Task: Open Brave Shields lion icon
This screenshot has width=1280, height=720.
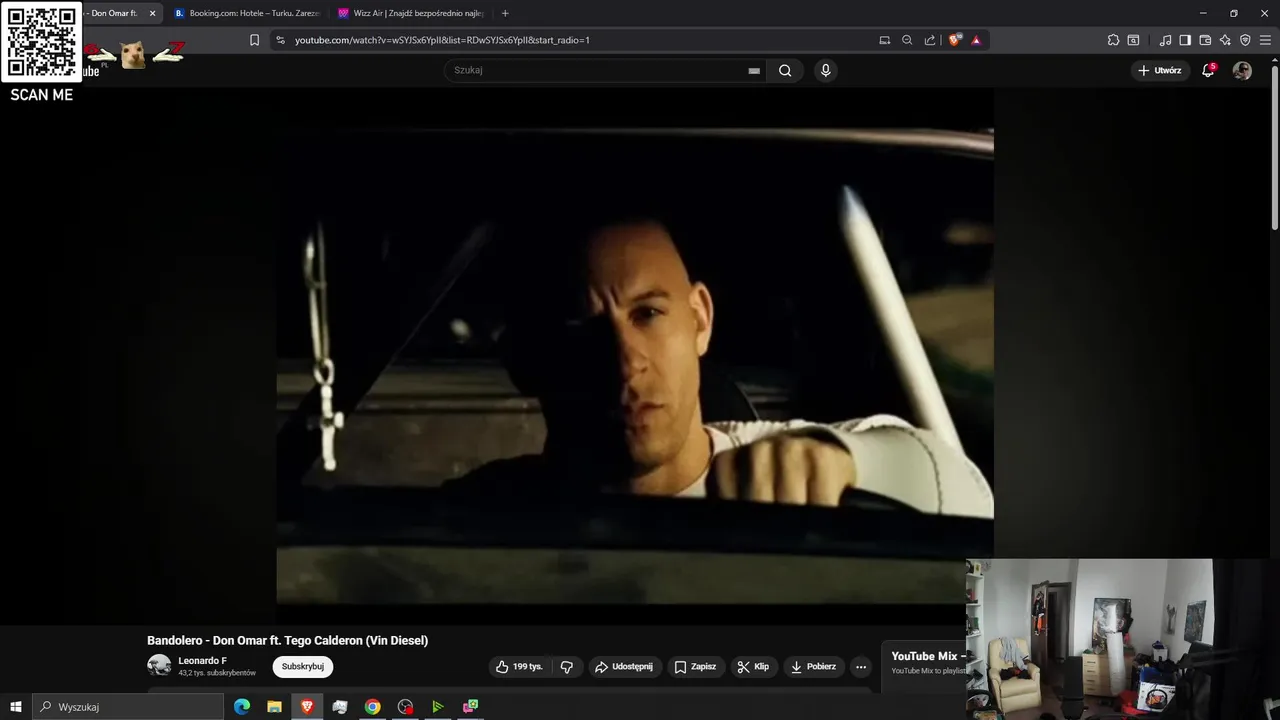Action: 955,40
